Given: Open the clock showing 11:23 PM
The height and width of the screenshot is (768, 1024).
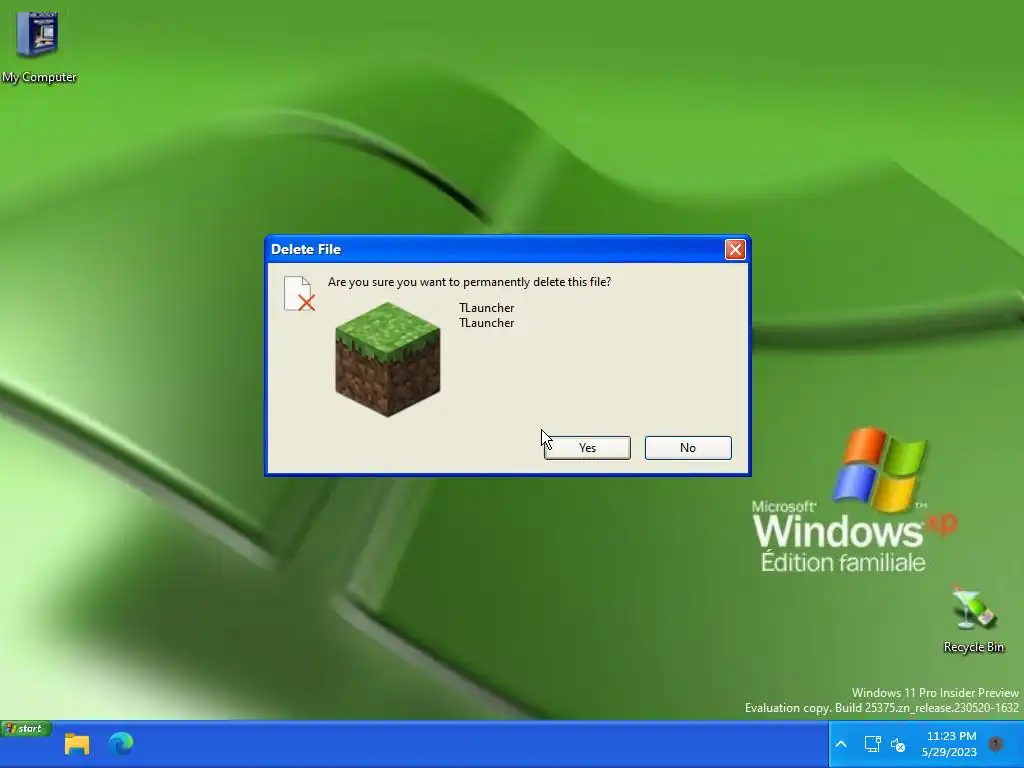Looking at the screenshot, I should [x=951, y=744].
